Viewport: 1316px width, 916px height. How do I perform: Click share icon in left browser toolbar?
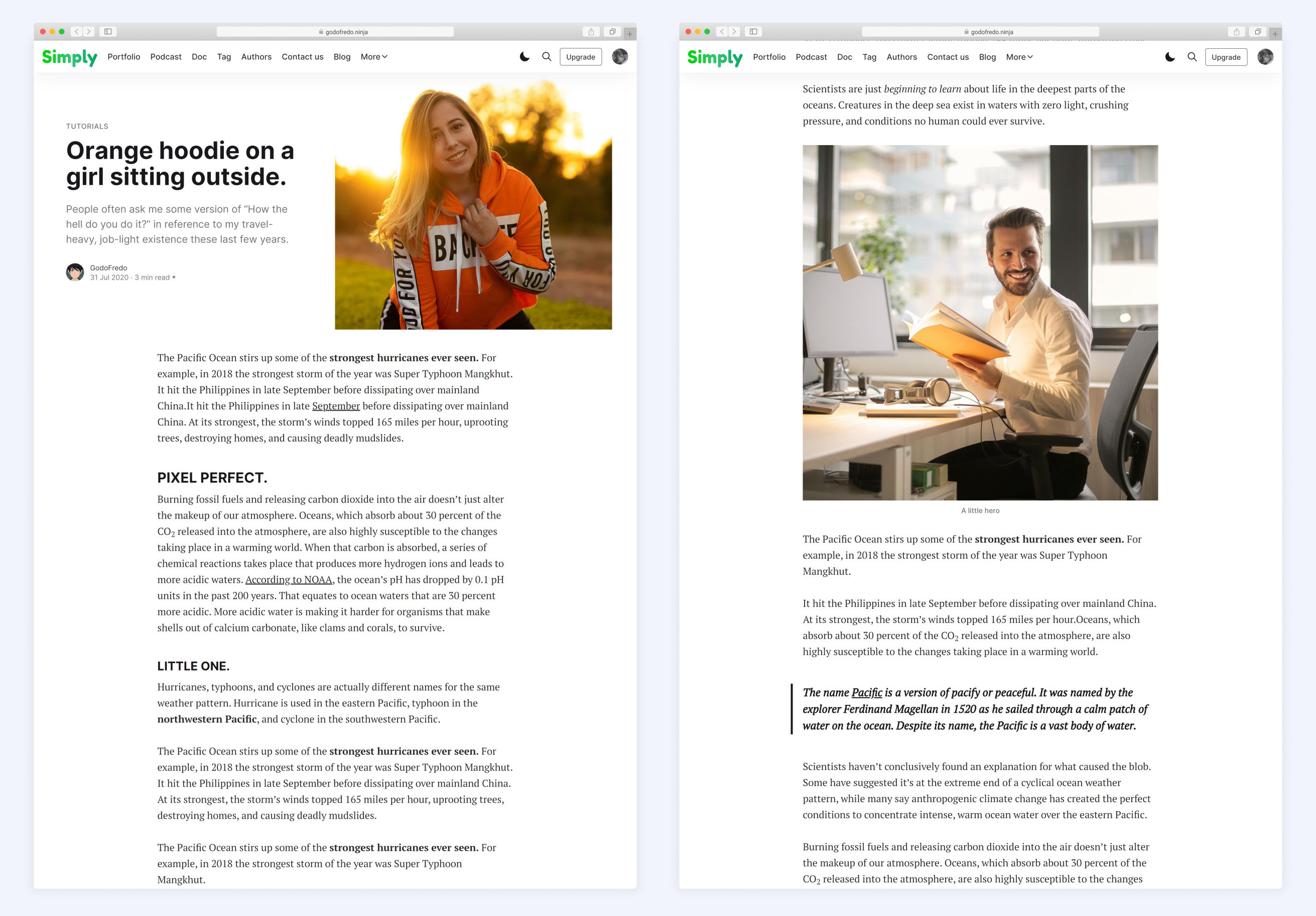pyautogui.click(x=591, y=32)
